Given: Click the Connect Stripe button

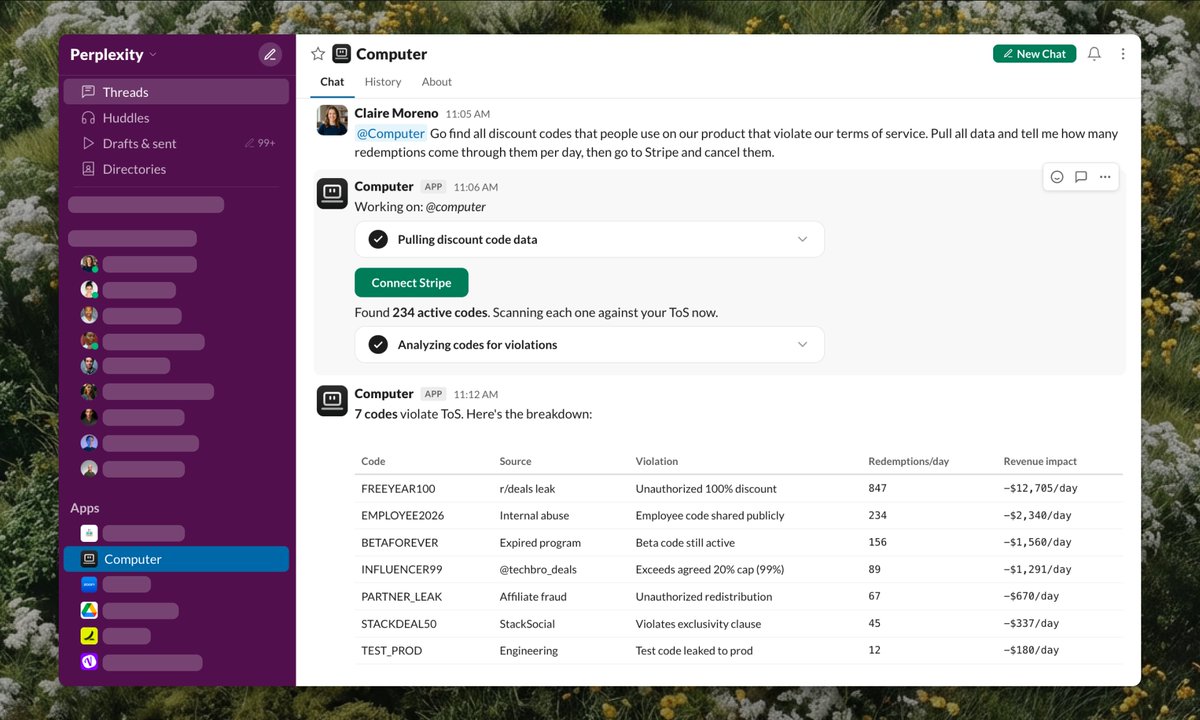Looking at the screenshot, I should (x=411, y=282).
